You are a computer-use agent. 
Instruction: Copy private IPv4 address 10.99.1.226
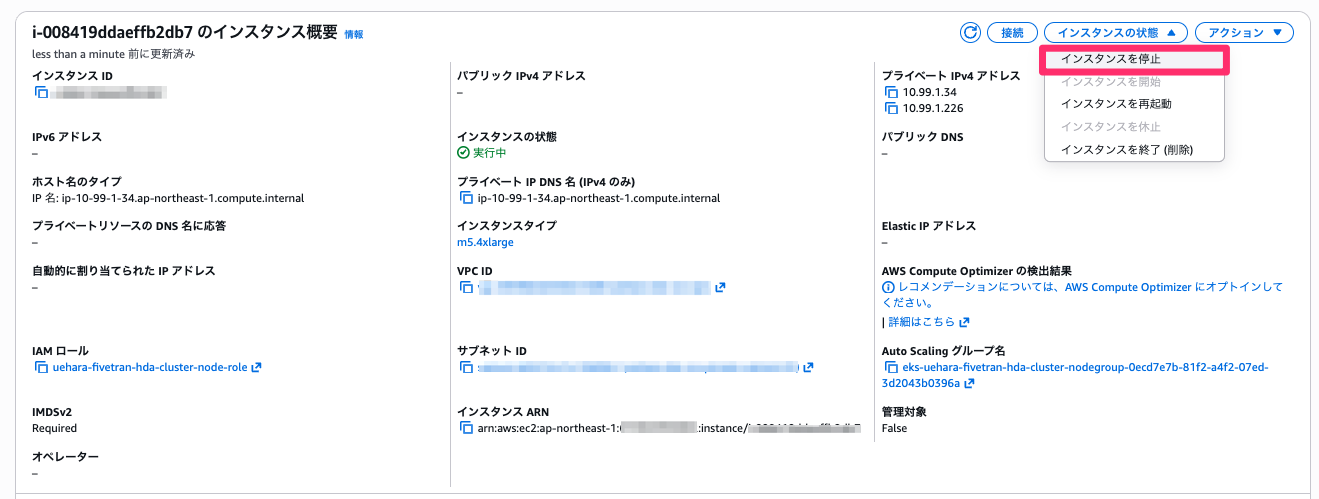(891, 108)
